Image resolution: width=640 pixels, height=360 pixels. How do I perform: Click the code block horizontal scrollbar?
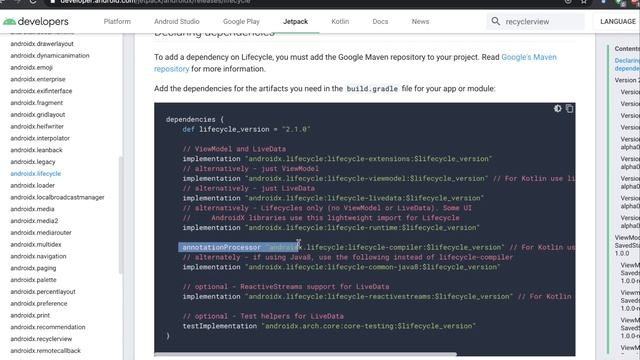305,354
